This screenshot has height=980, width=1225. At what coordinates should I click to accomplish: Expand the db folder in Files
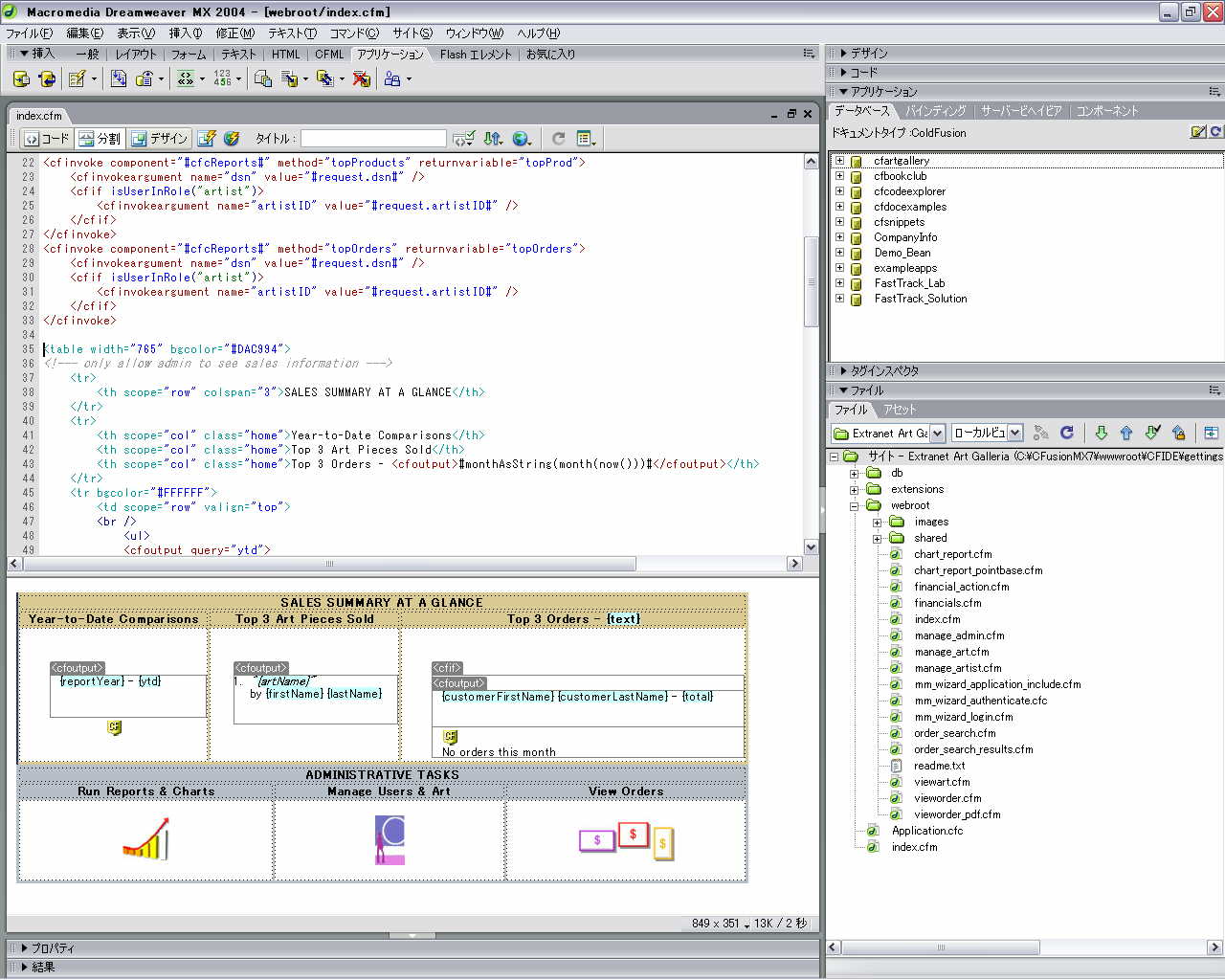(x=855, y=473)
